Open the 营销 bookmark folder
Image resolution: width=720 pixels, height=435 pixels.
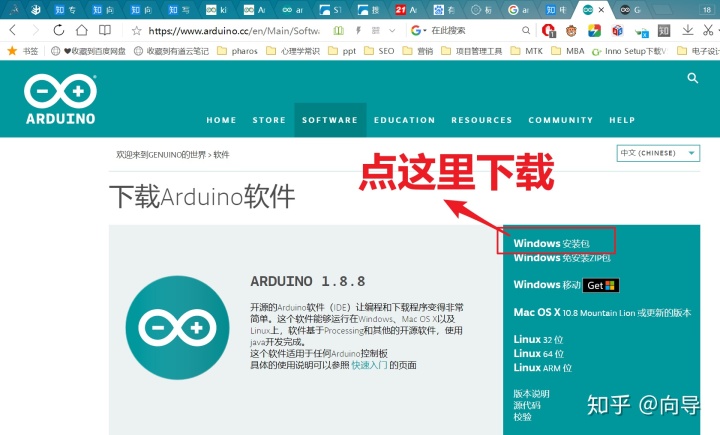(x=417, y=51)
